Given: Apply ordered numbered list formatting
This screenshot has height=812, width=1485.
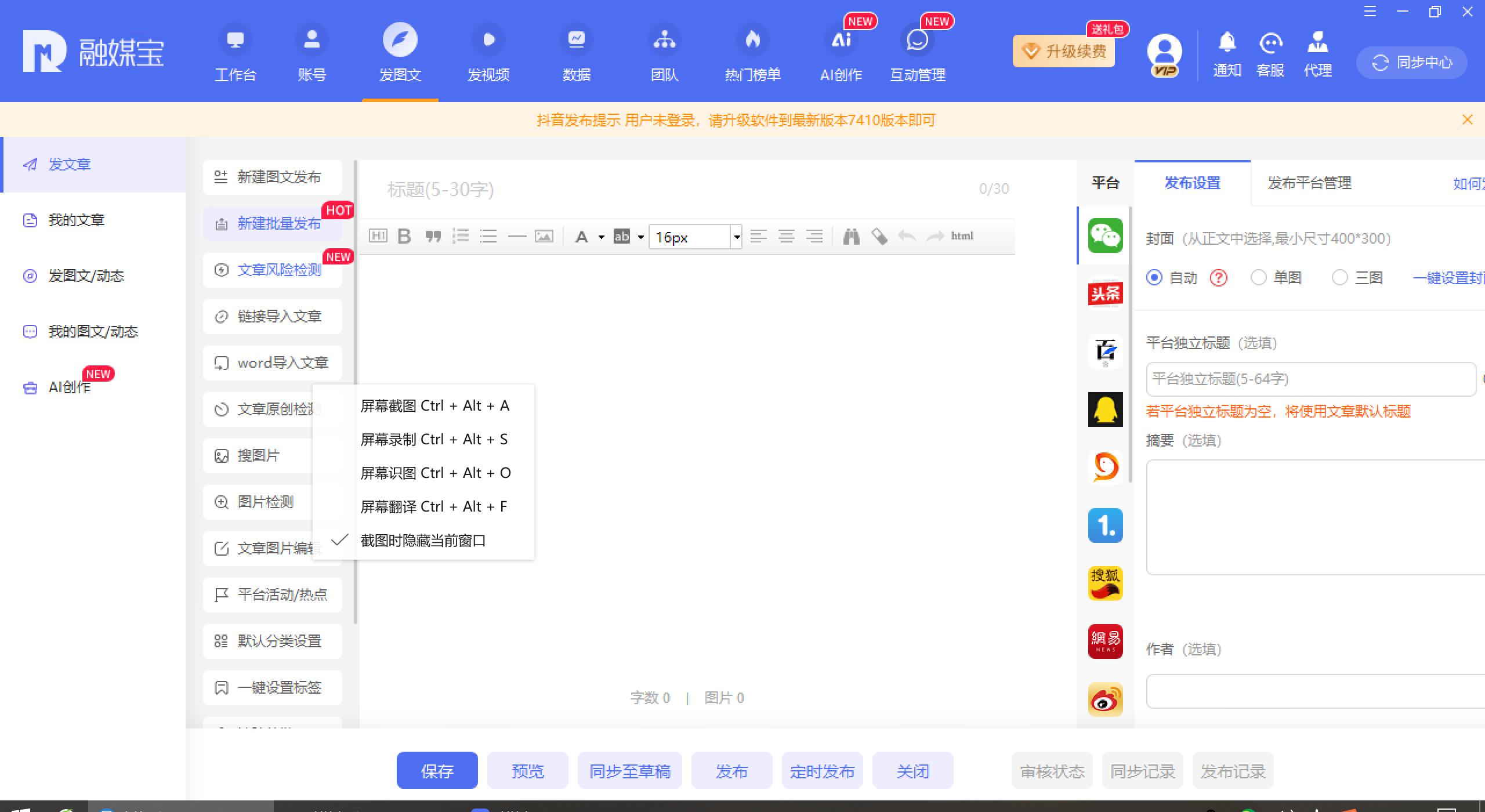Looking at the screenshot, I should click(x=461, y=236).
